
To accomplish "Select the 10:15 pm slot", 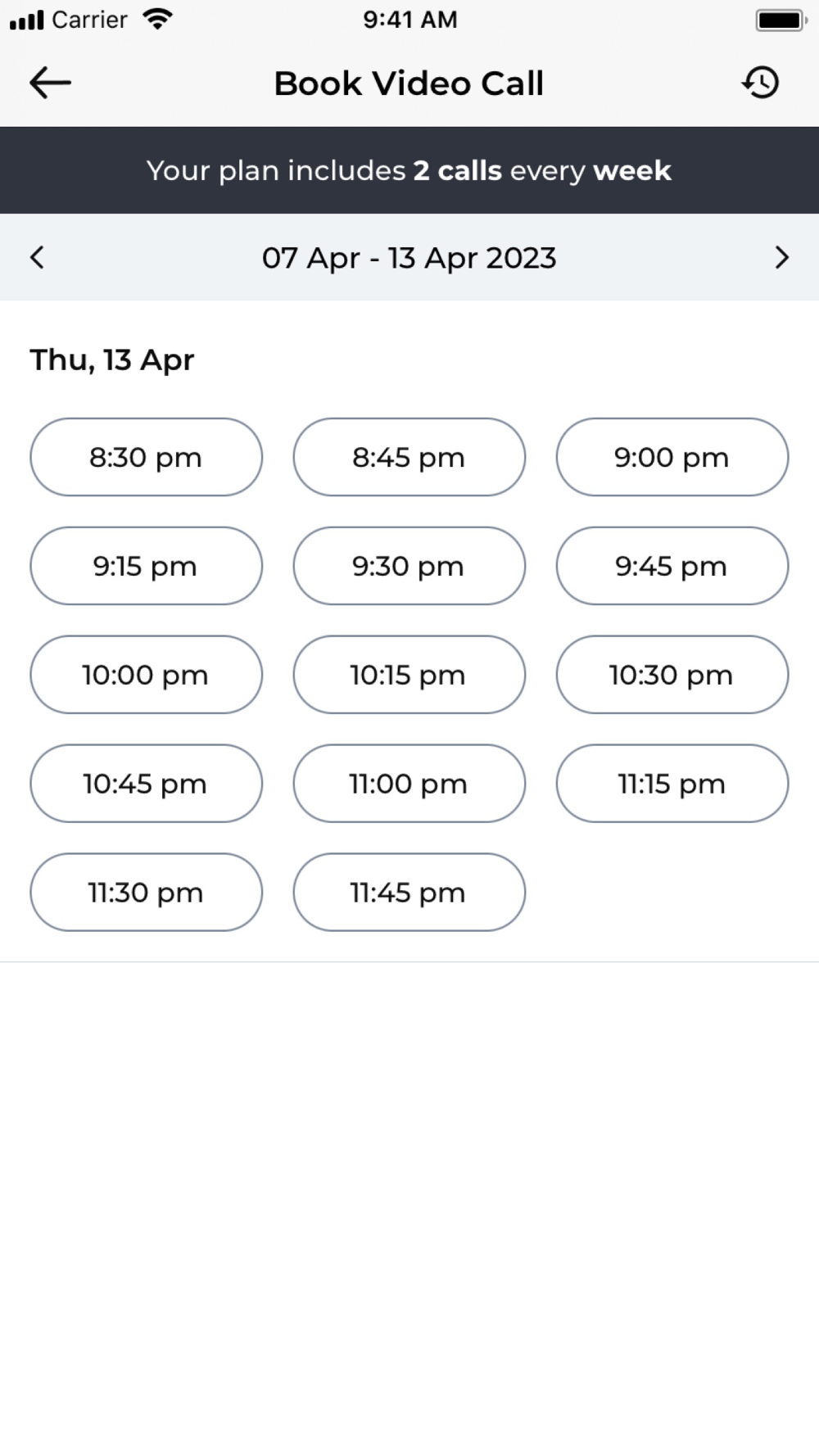I will pyautogui.click(x=409, y=675).
